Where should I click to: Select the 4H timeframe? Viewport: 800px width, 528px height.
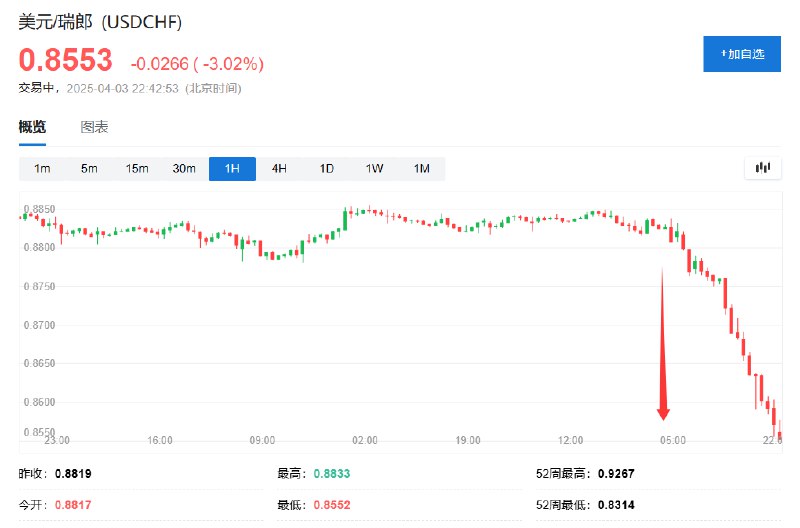279,168
